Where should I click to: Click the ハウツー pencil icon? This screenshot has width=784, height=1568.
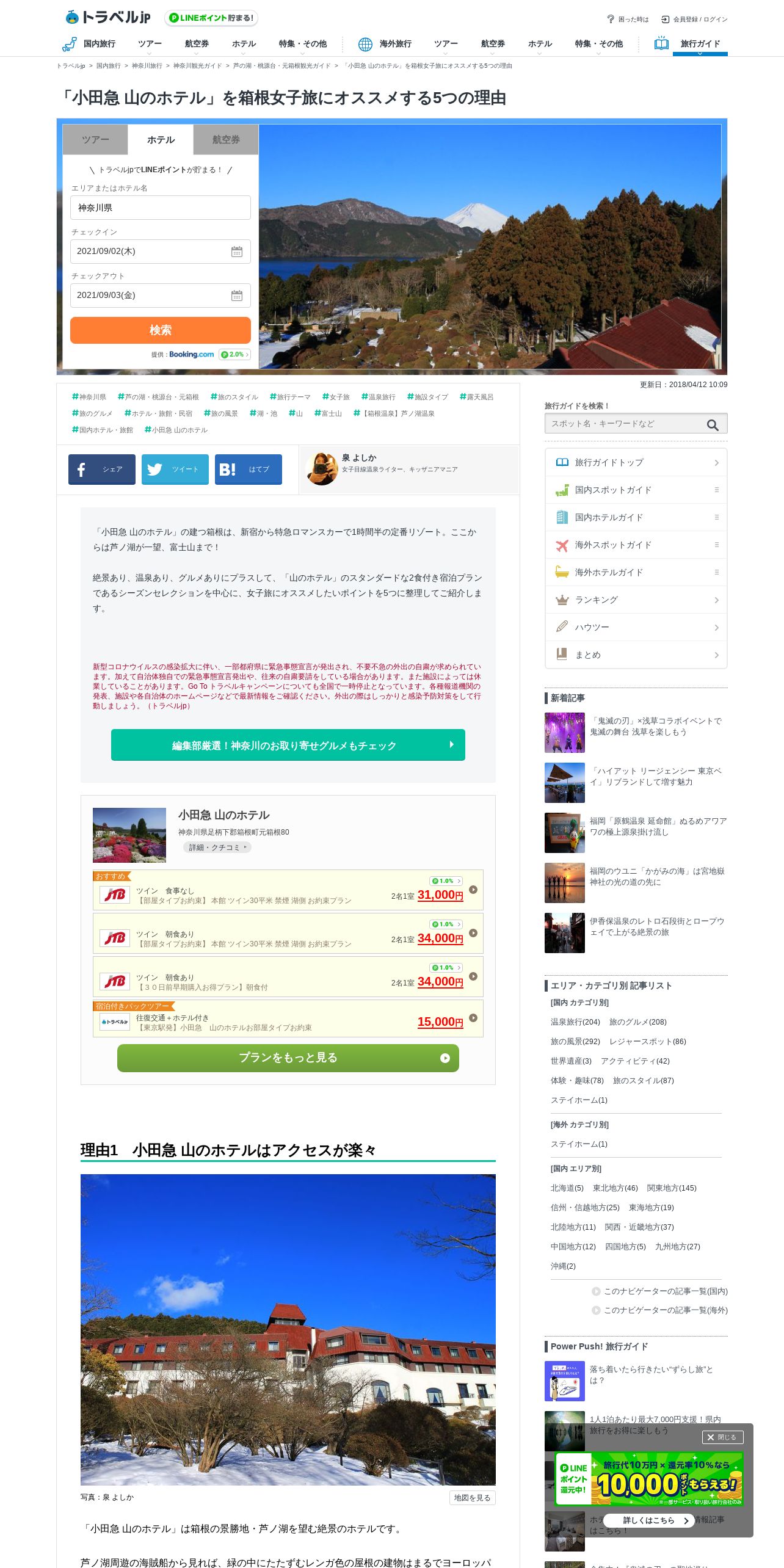tap(562, 627)
